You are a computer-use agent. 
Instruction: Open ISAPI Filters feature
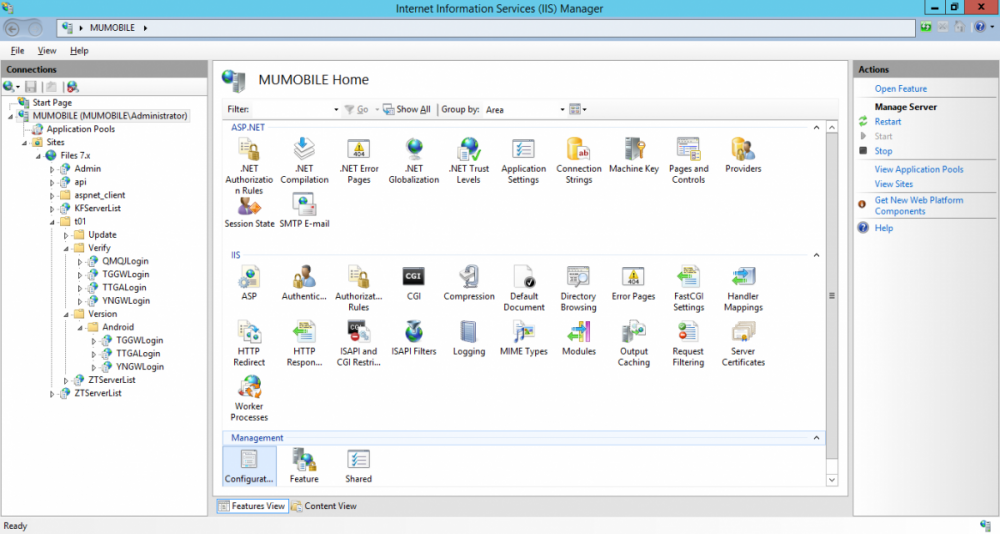coord(414,338)
